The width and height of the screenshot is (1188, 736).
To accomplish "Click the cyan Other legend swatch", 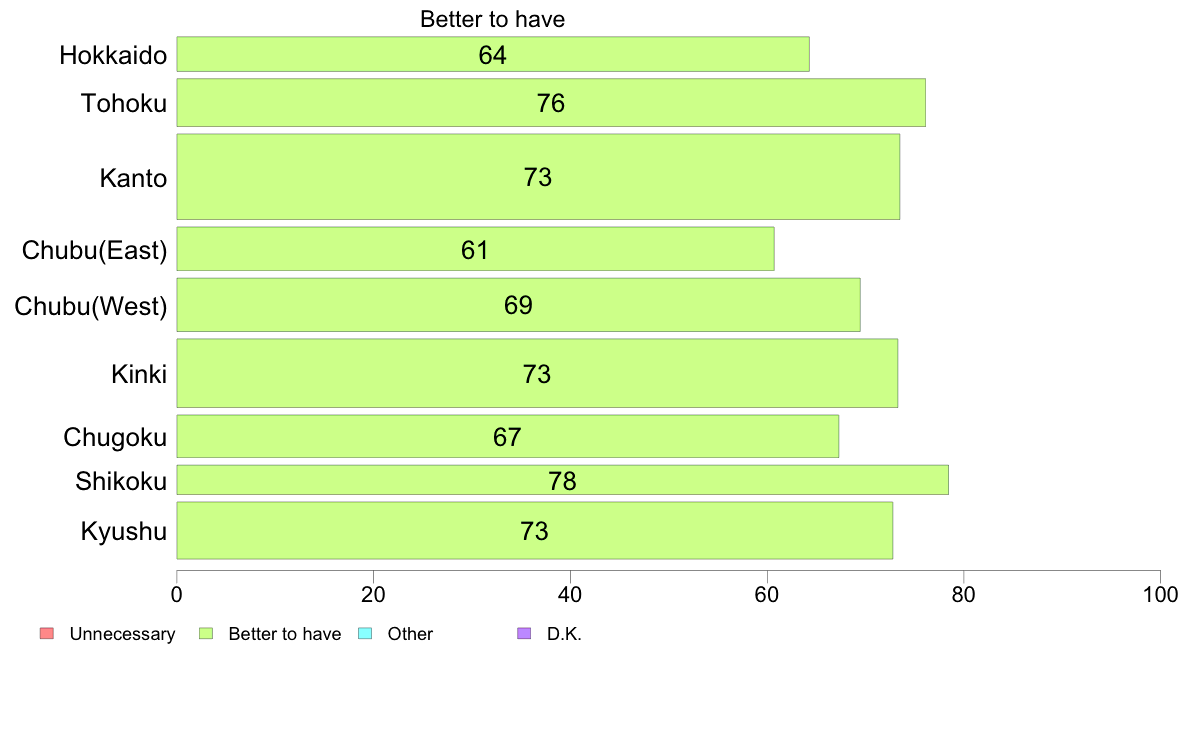I will 364,634.
